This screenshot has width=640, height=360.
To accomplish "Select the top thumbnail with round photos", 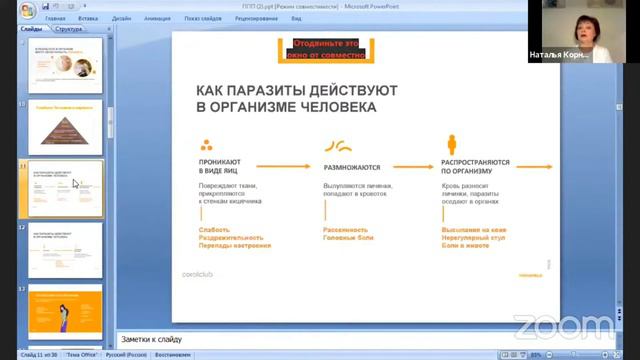I will pyautogui.click(x=65, y=66).
